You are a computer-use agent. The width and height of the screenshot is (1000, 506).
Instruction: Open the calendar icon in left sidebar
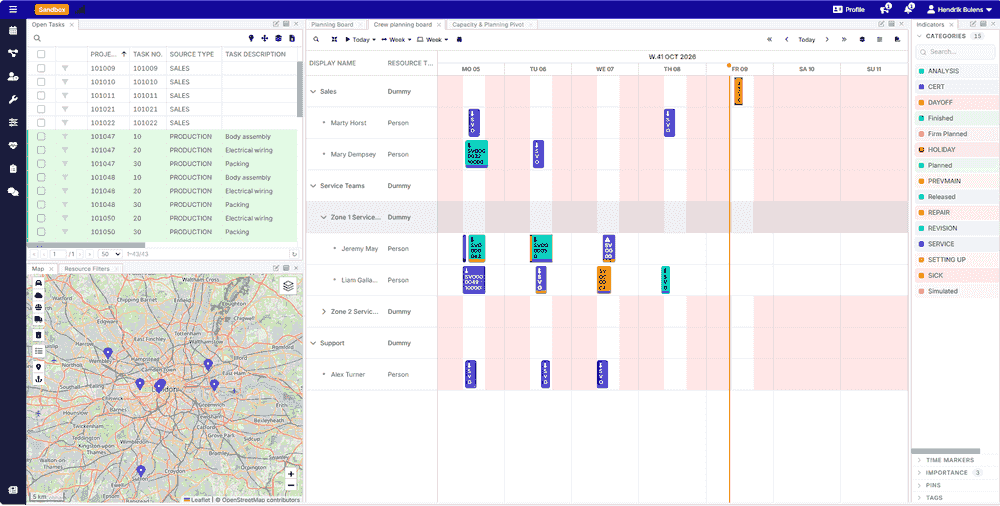point(13,30)
